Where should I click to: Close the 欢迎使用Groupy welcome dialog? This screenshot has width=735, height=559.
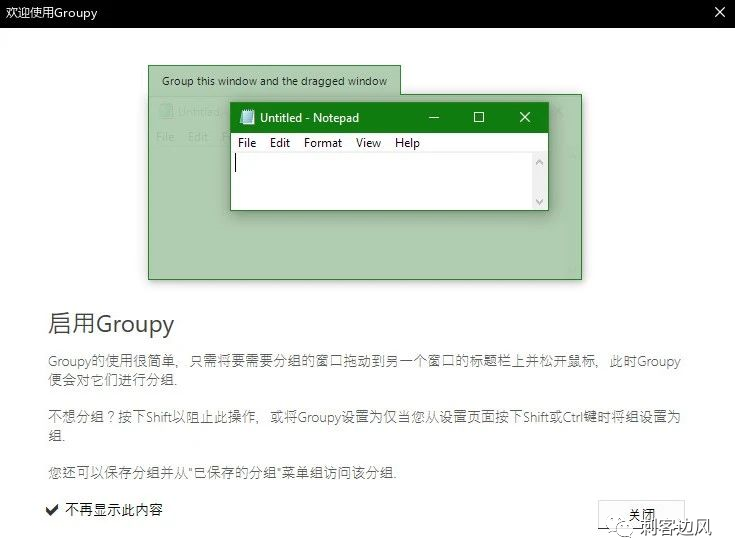[x=720, y=12]
